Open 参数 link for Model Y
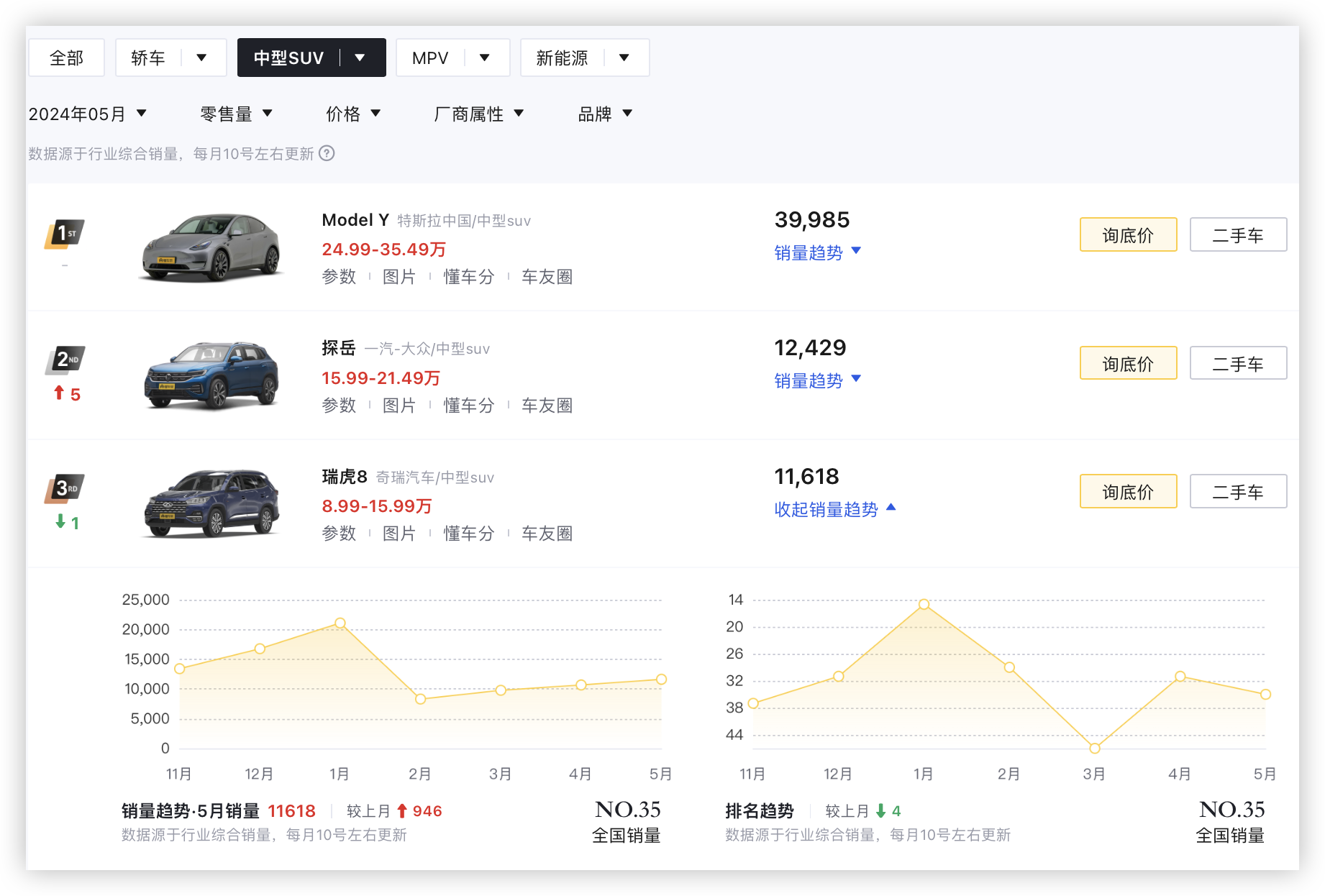Image resolution: width=1325 pixels, height=896 pixels. (339, 277)
